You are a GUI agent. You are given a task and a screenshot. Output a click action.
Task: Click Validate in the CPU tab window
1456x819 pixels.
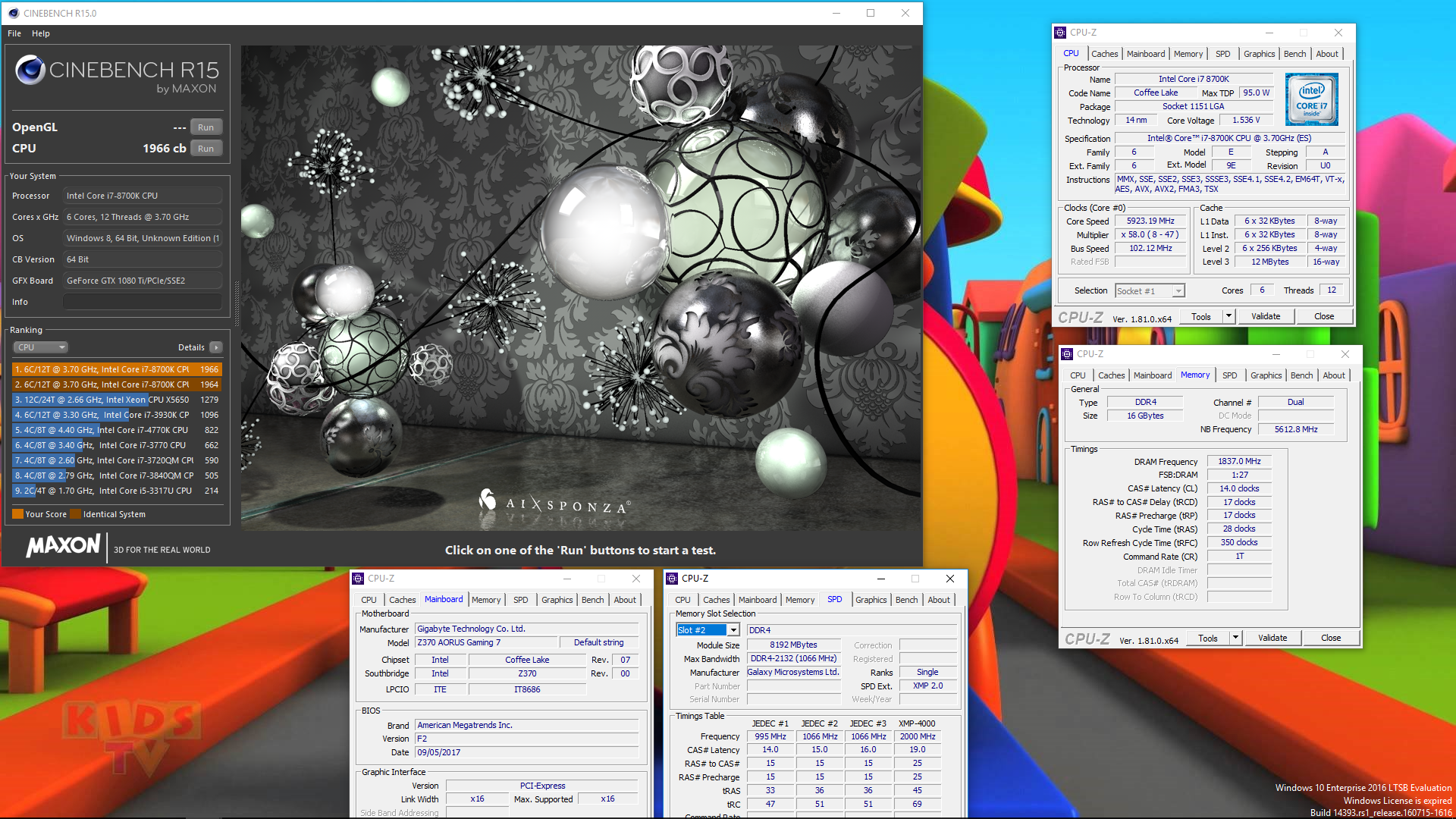click(x=1266, y=316)
